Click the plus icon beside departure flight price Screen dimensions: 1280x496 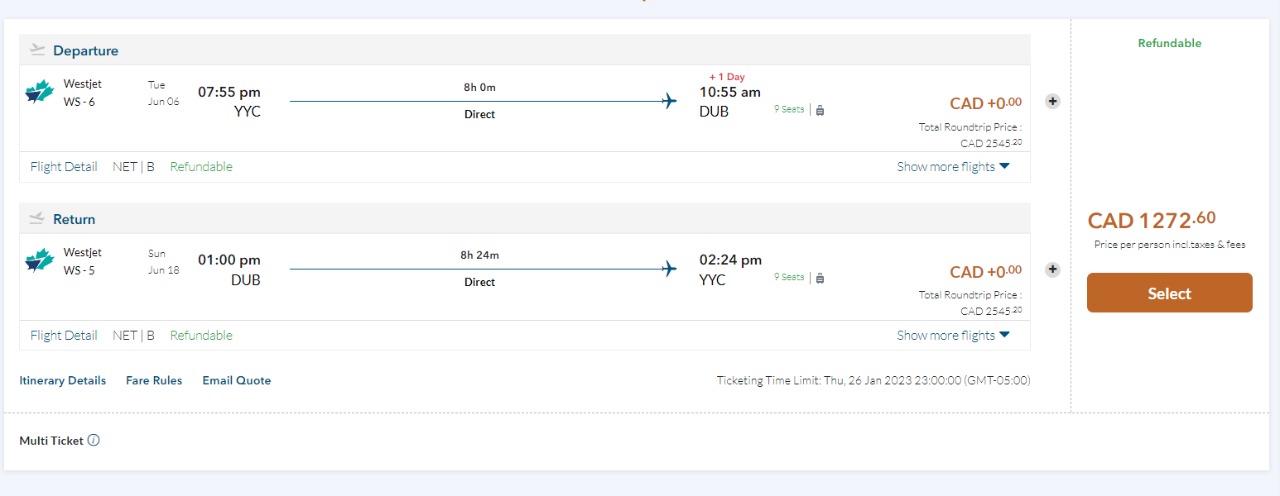[x=1052, y=101]
